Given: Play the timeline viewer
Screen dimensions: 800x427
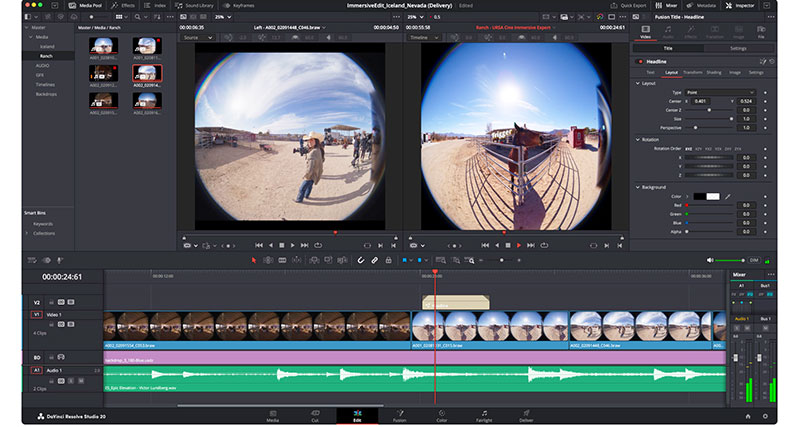Looking at the screenshot, I should [x=519, y=245].
